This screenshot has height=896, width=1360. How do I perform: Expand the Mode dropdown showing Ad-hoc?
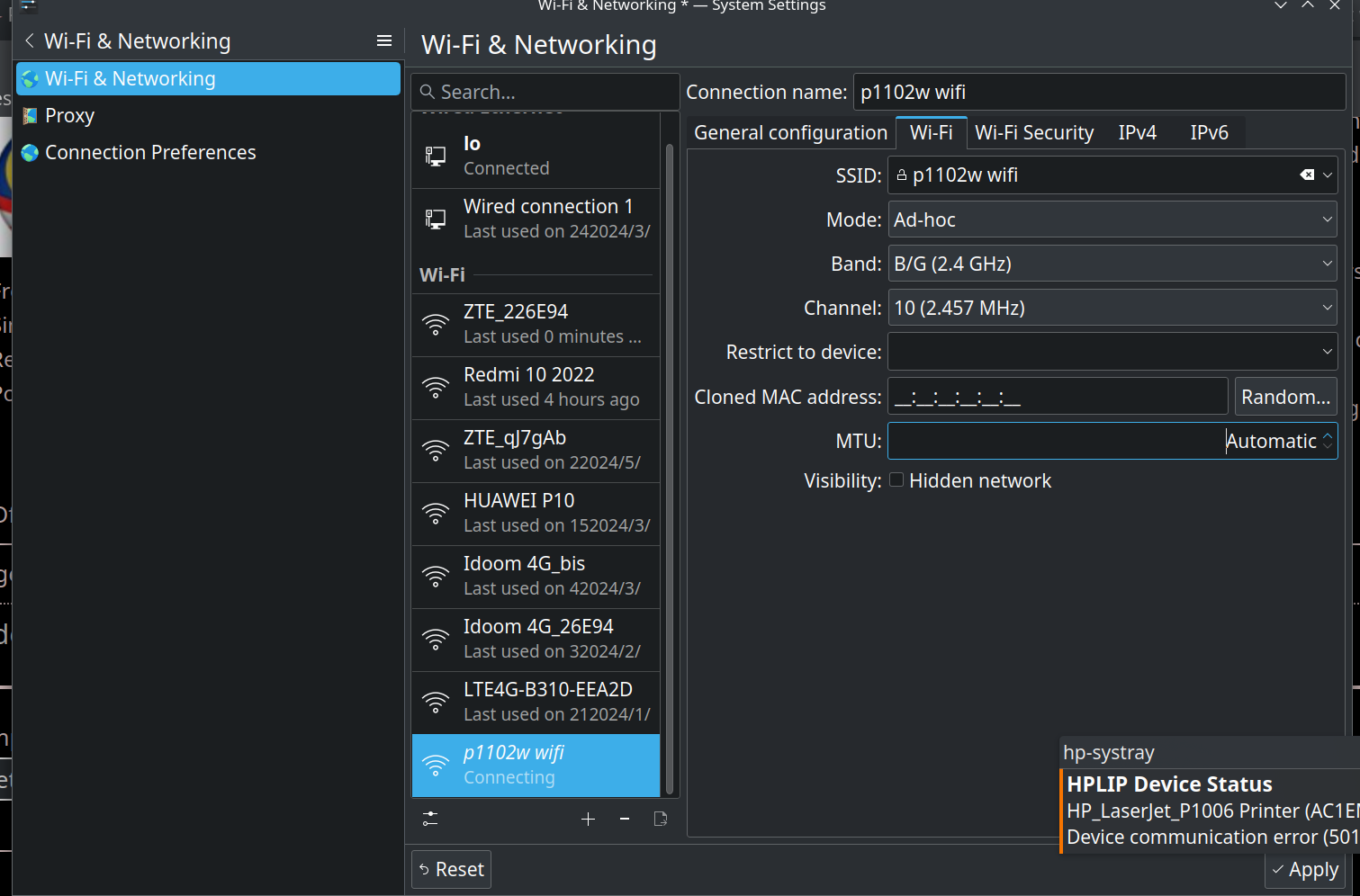[1112, 220]
